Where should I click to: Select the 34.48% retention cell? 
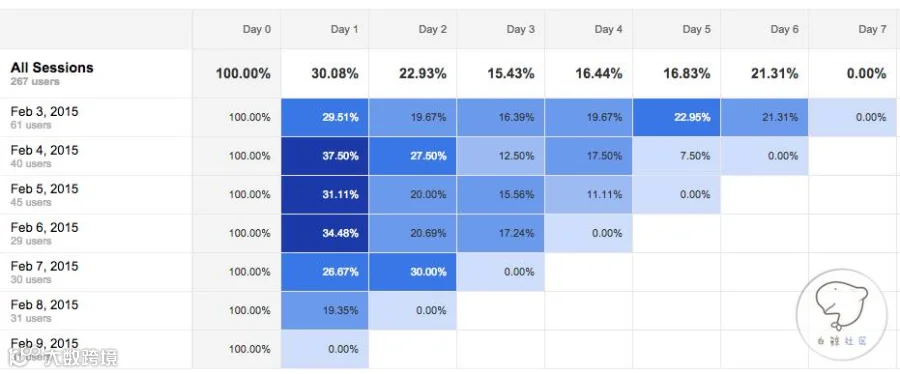click(325, 233)
